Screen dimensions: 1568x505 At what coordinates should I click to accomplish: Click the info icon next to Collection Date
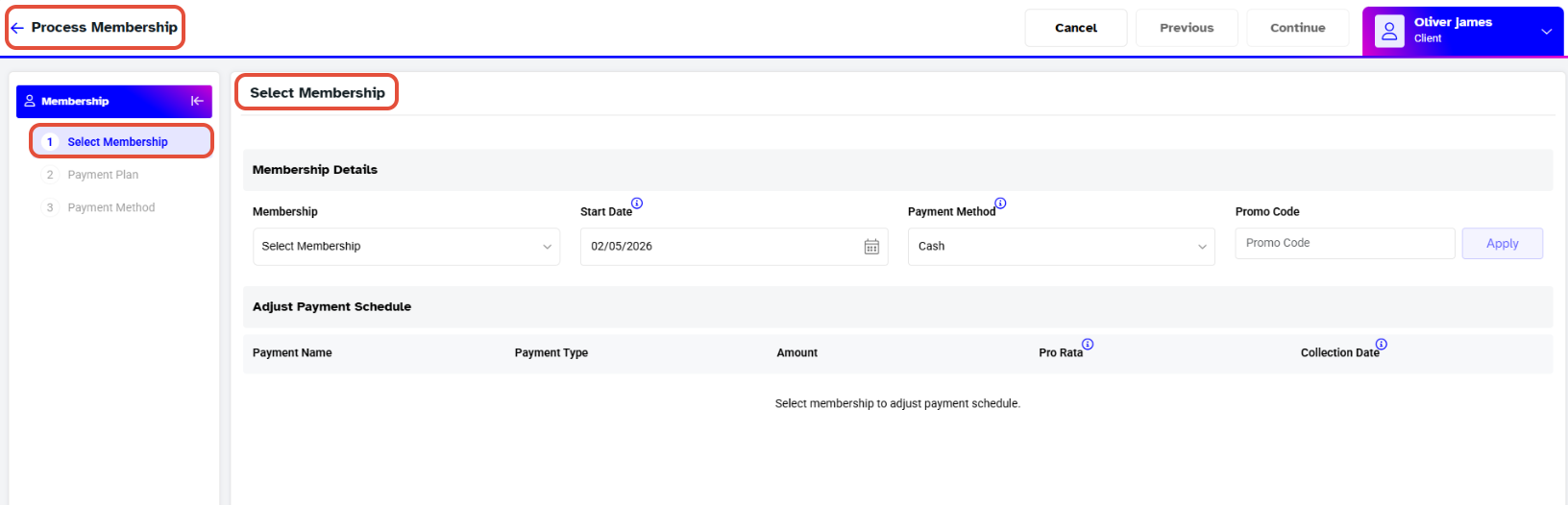coord(1381,345)
